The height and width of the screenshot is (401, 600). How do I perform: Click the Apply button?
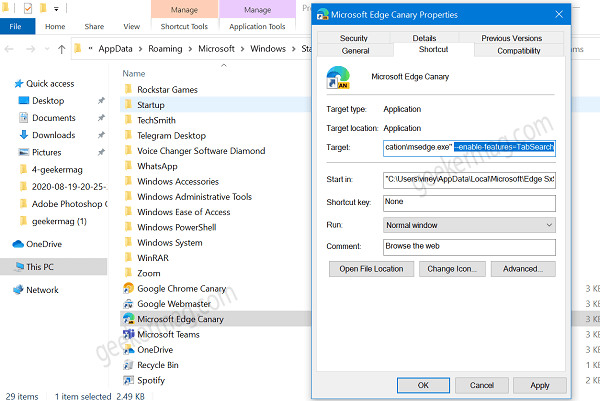click(540, 385)
